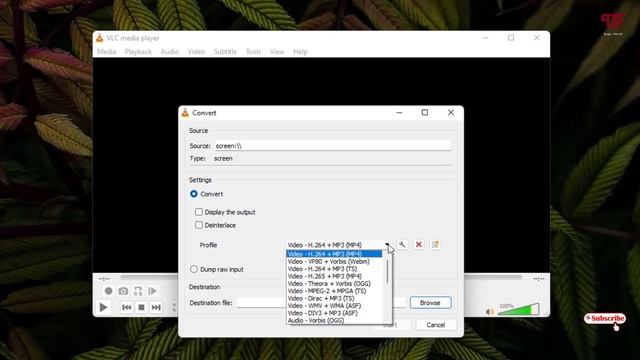
Task: Click Browse for destination file
Action: pos(430,303)
